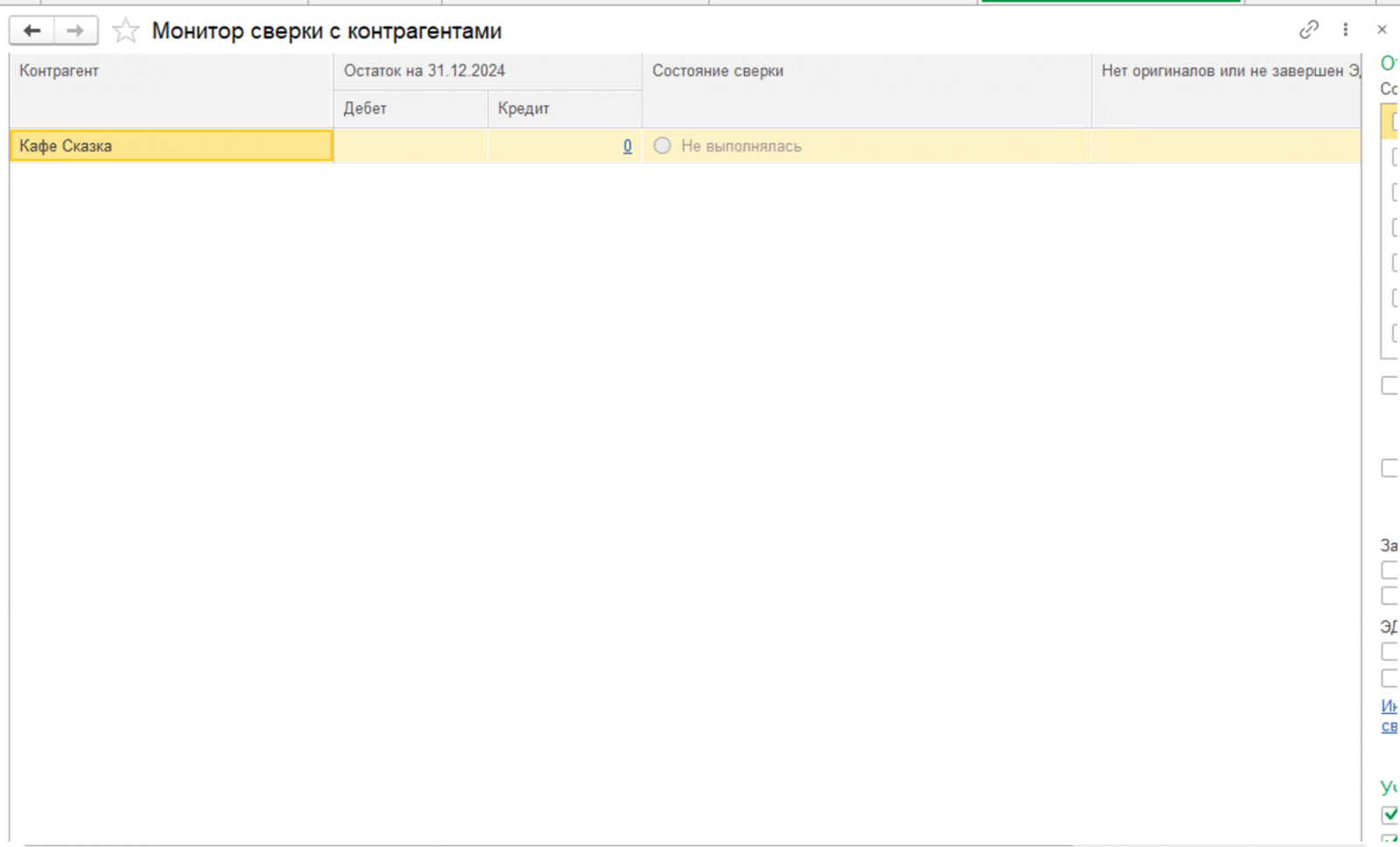
Task: Click the horizontal scrollbar under the table
Action: click(x=549, y=844)
